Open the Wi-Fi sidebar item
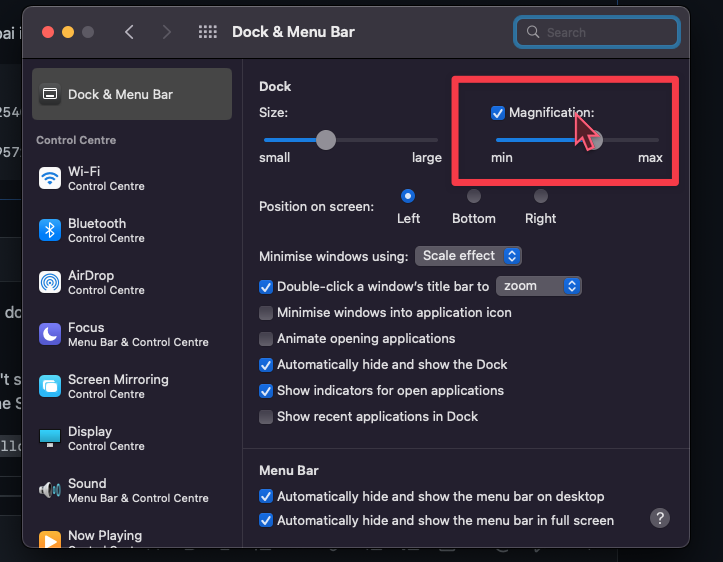723x562 pixels. tap(131, 178)
